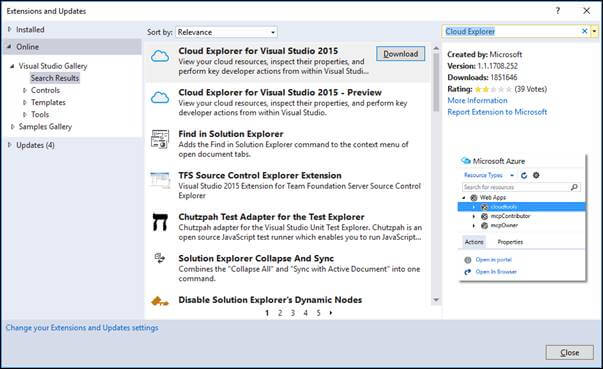This screenshot has height=369, width=603.
Task: Expand the Updates (4) category
Action: [10, 145]
